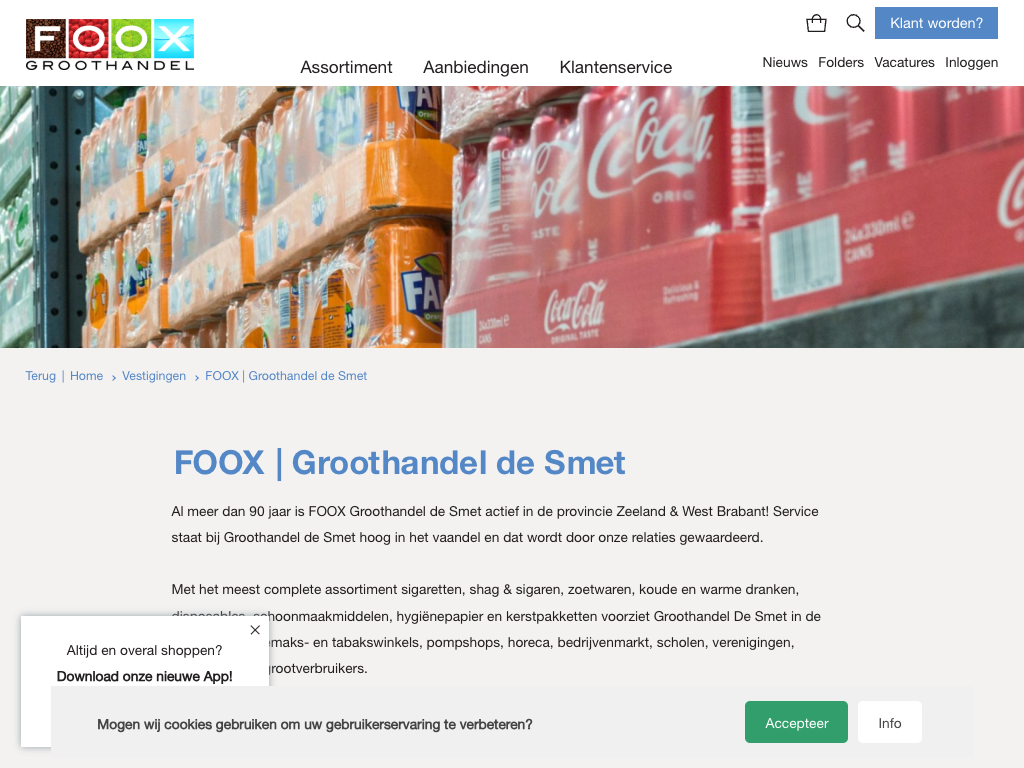Open the Assortiment menu

[346, 67]
